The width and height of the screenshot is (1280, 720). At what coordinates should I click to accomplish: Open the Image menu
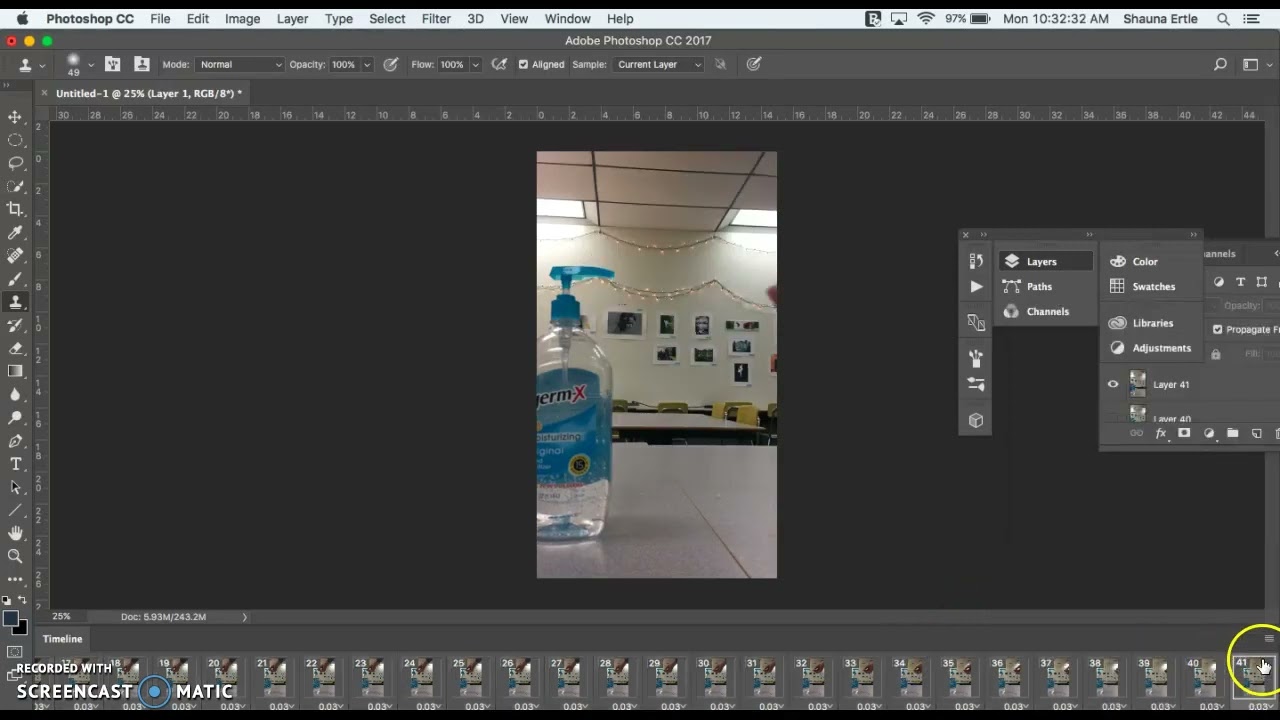(x=242, y=18)
